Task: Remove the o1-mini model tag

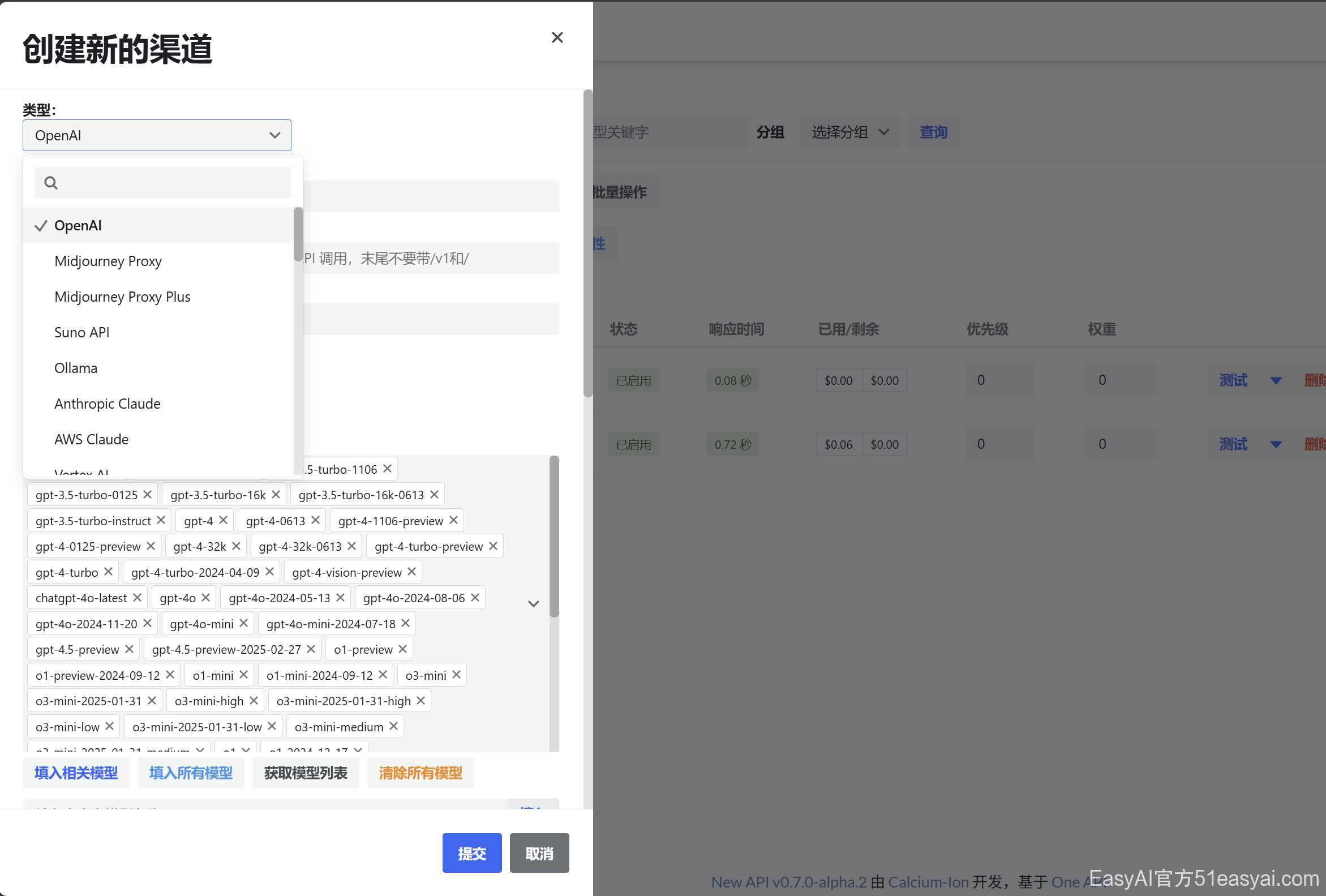Action: (243, 675)
